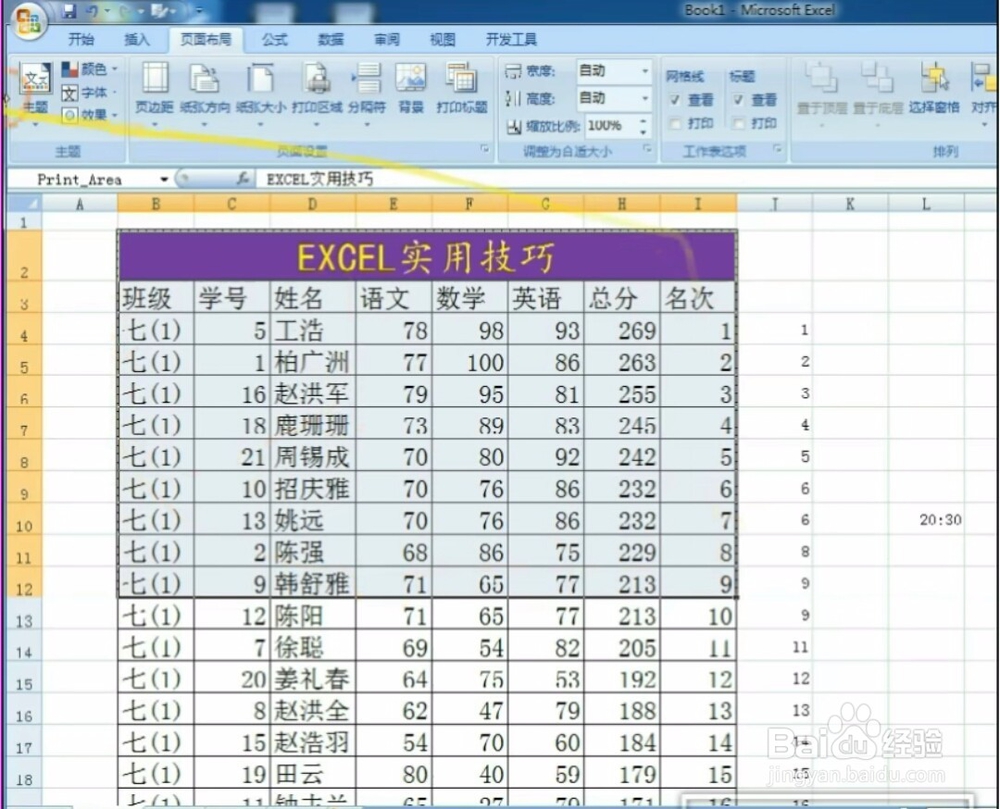Click 打印标题 print titles icon
Screen dimensions: 1000x809
[x=462, y=88]
